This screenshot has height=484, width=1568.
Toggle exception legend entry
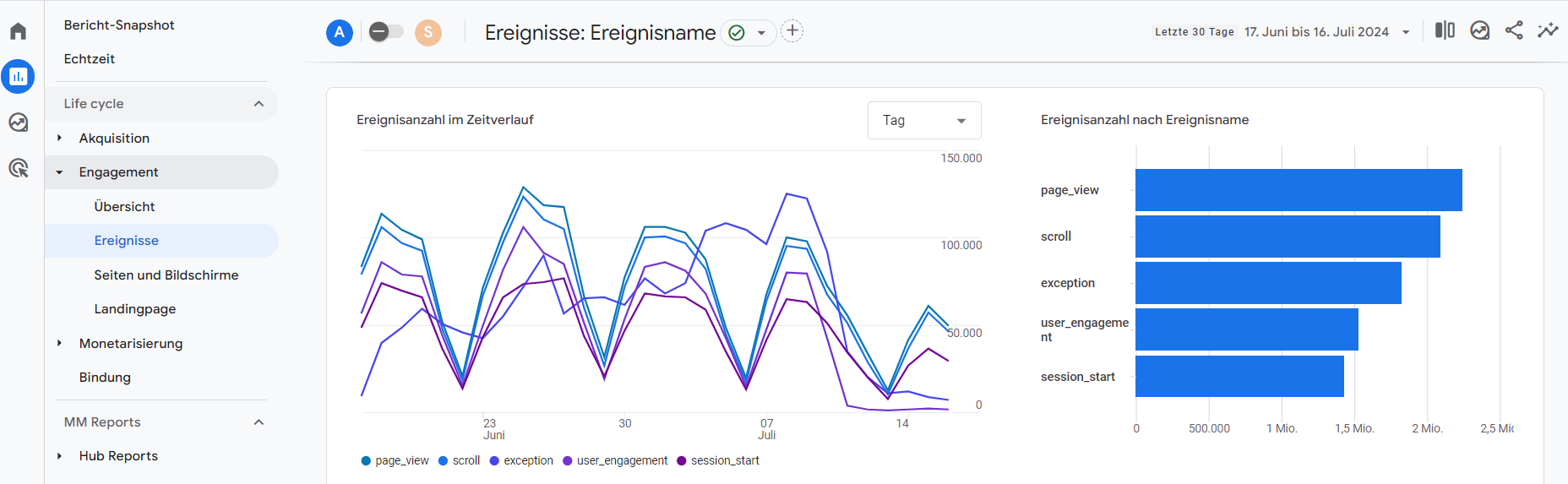click(521, 460)
